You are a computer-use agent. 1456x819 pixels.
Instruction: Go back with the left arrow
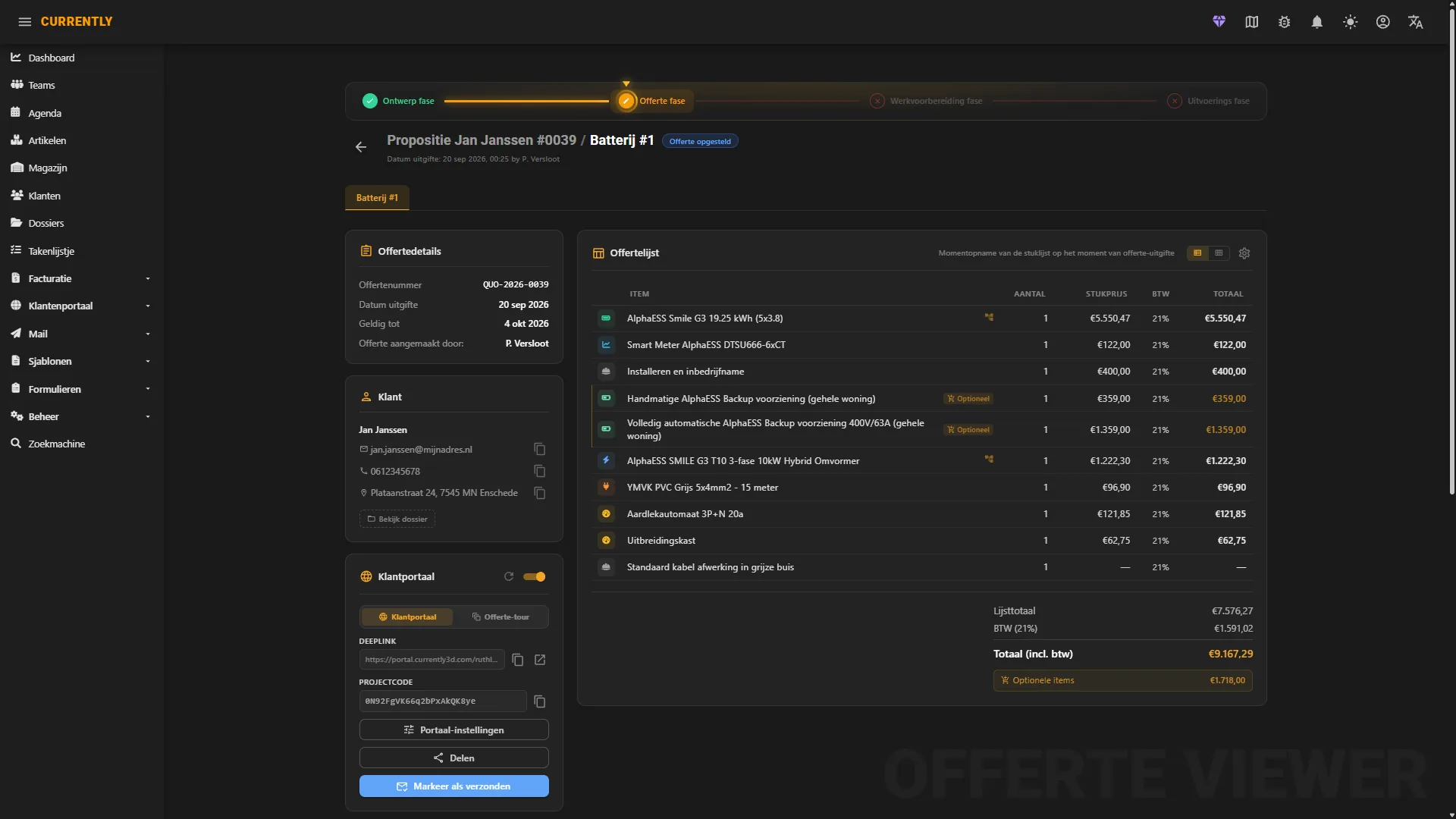click(x=361, y=147)
